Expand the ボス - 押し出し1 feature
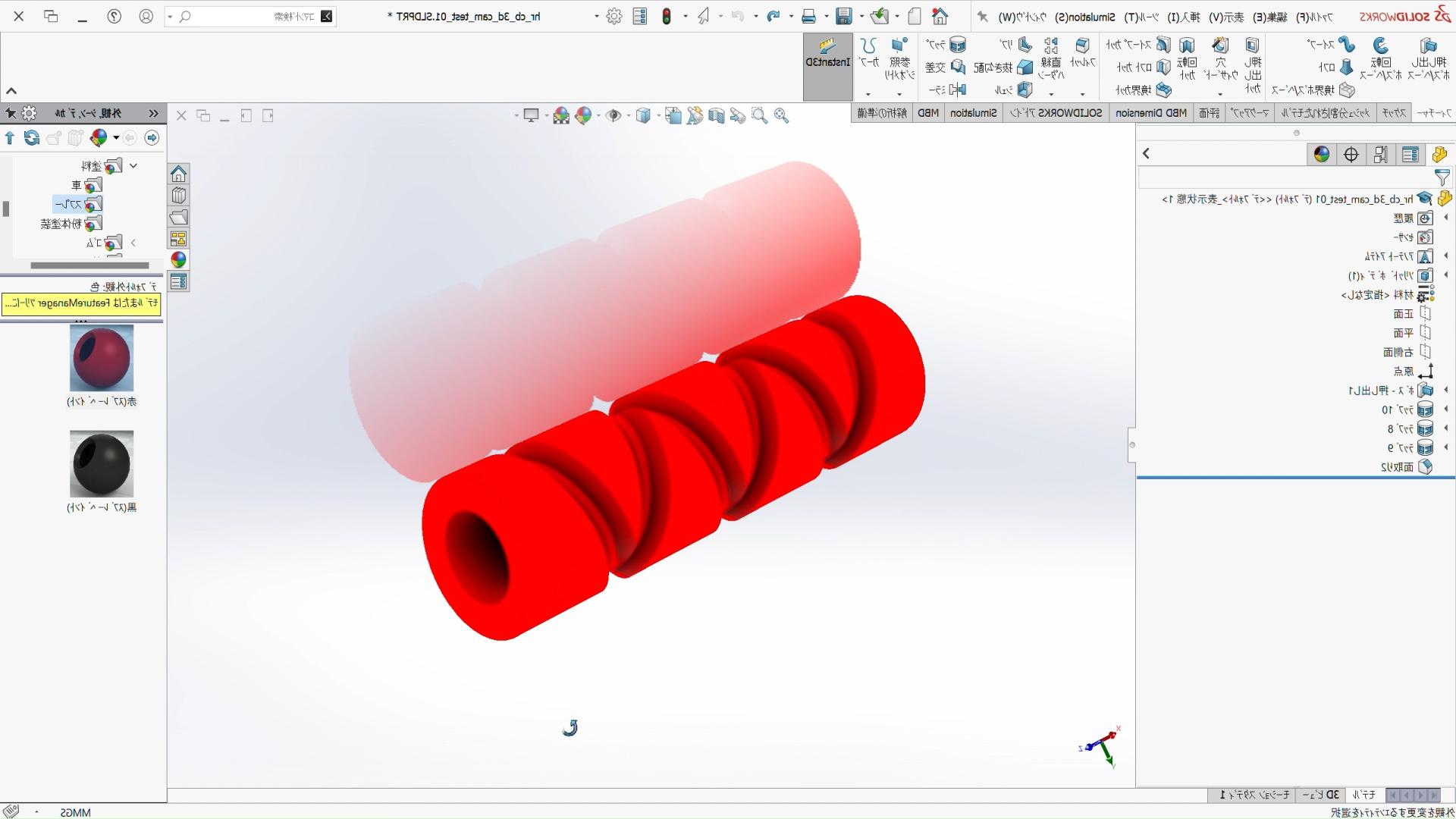1456x819 pixels. click(1445, 390)
